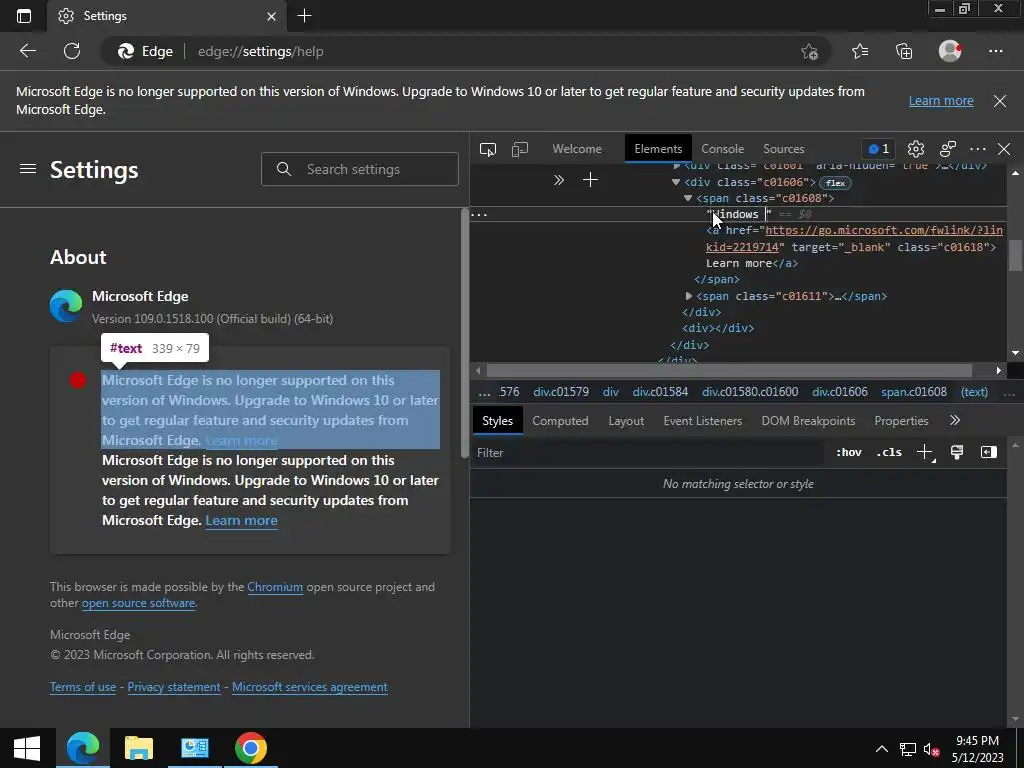Open the Sources tab

tap(784, 149)
